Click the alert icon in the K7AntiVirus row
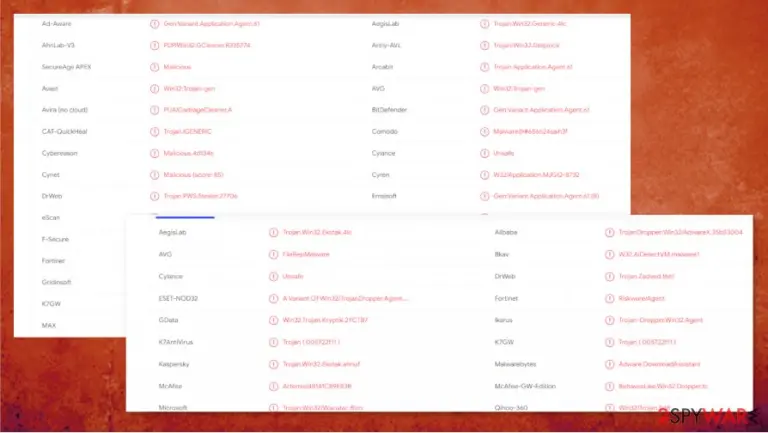The height and width of the screenshot is (433, 768). pyautogui.click(x=273, y=342)
